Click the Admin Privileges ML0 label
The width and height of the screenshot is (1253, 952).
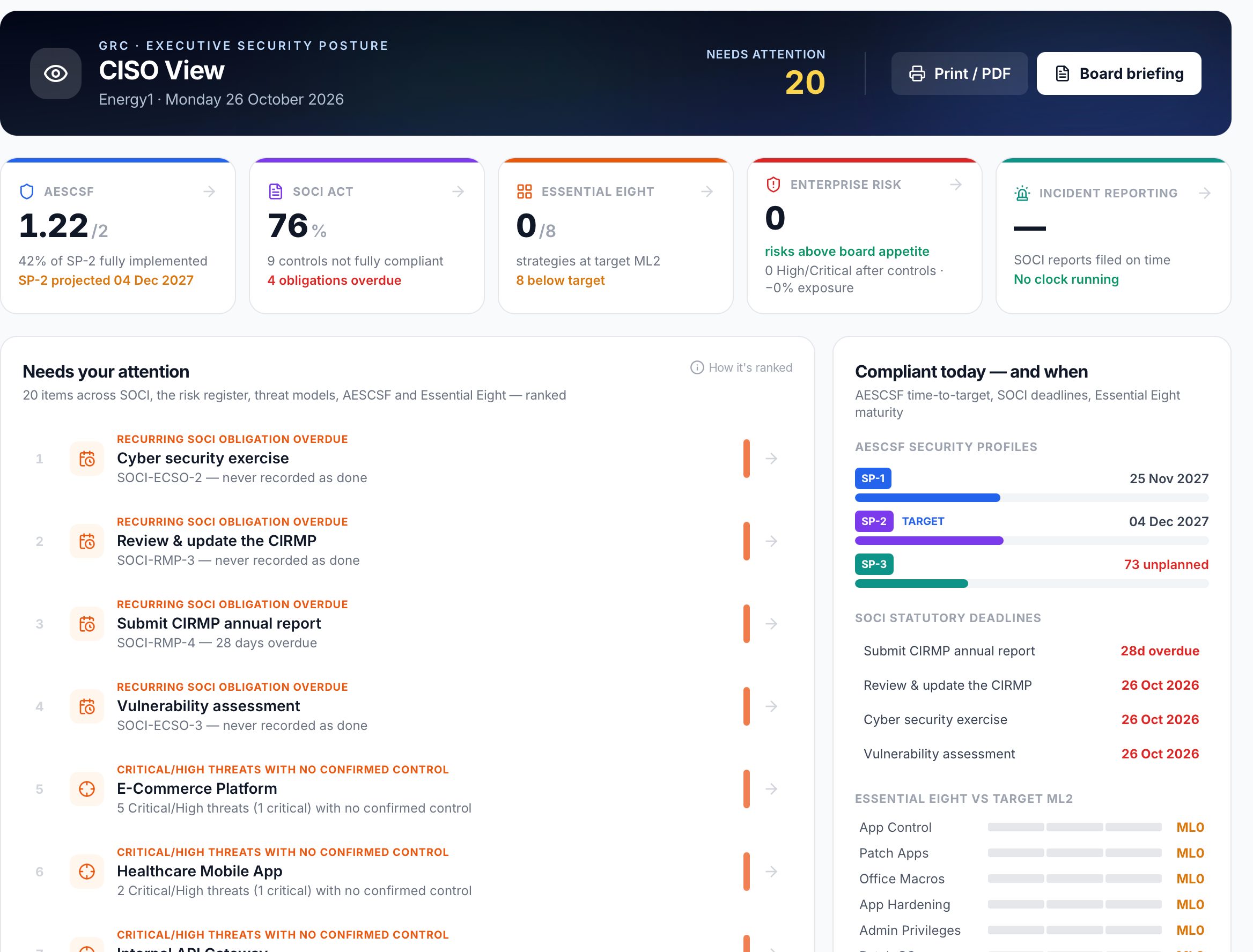[1190, 931]
